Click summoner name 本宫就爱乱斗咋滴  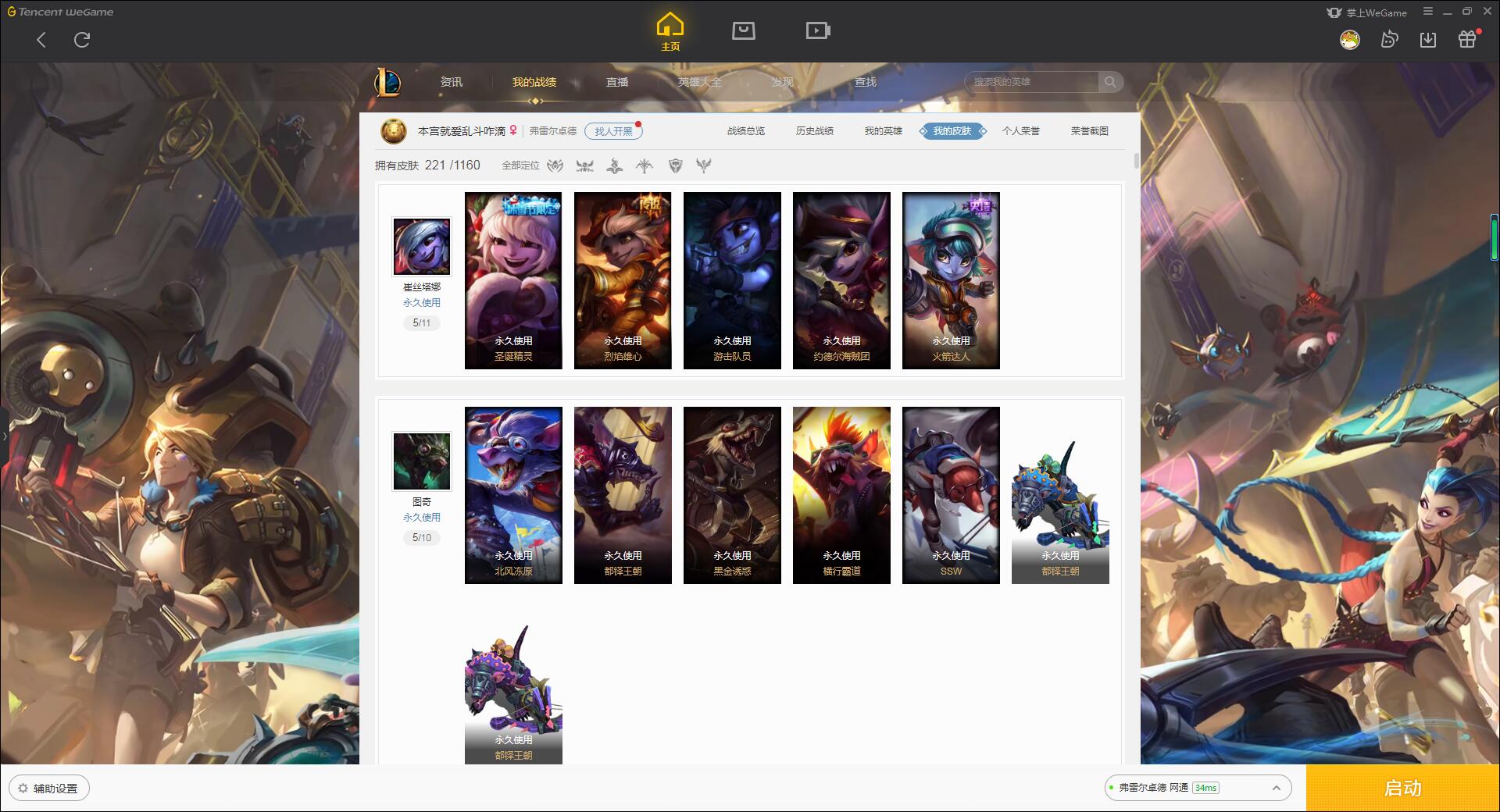click(461, 131)
